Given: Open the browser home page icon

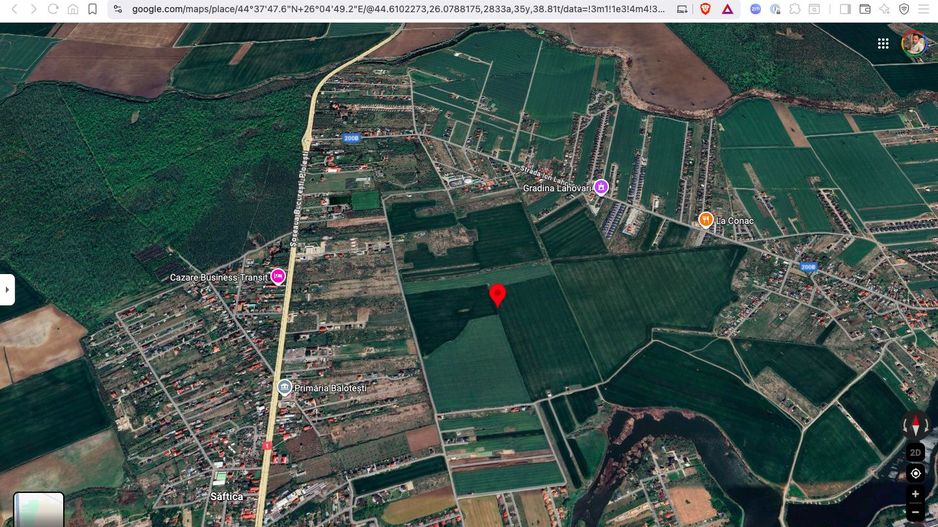Looking at the screenshot, I should tap(73, 9).
